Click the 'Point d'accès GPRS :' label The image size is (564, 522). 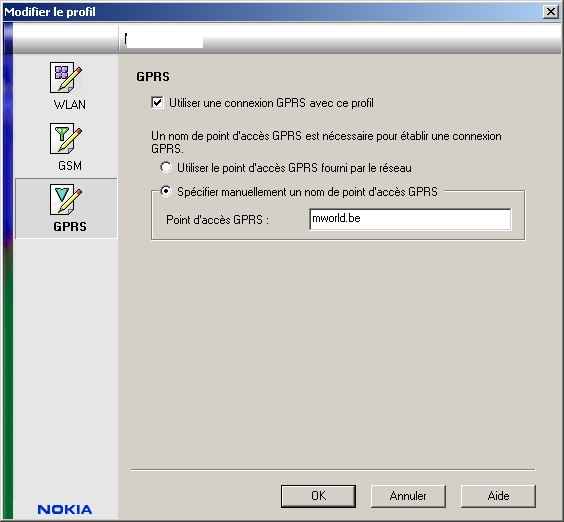tap(218, 219)
